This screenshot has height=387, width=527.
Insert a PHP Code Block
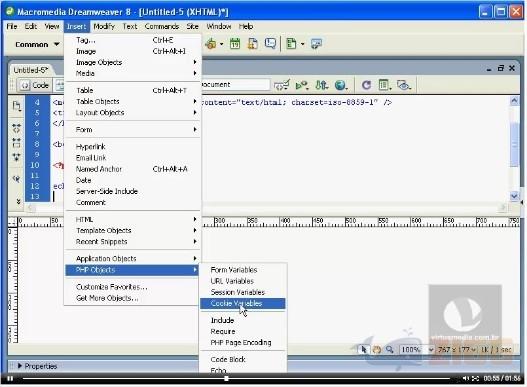243,359
